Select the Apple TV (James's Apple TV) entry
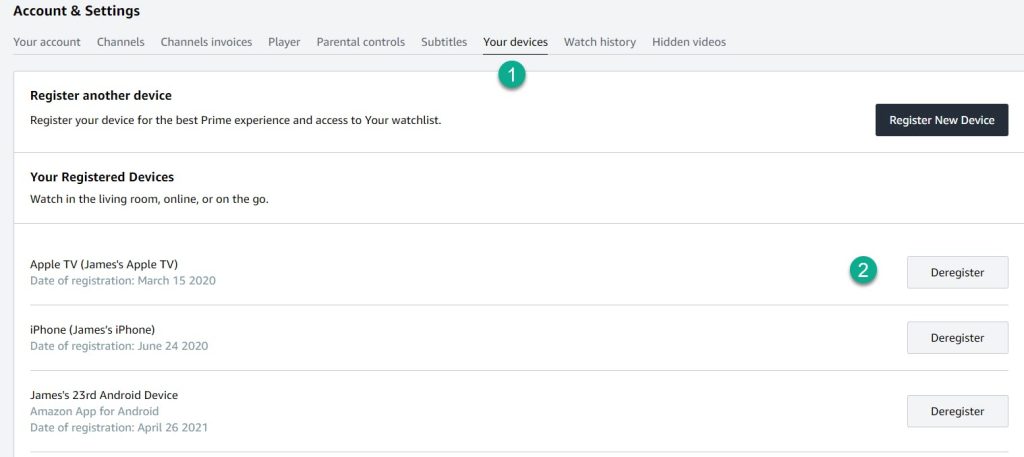Screen dimensions: 1024x457 (x=104, y=264)
